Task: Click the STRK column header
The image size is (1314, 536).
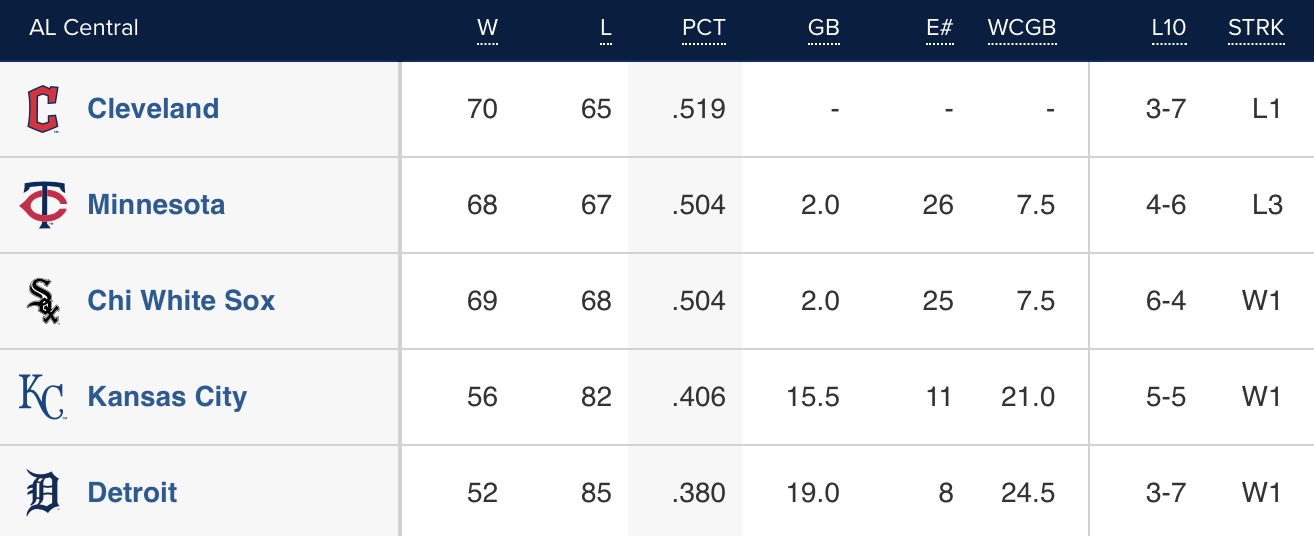Action: pyautogui.click(x=1255, y=28)
